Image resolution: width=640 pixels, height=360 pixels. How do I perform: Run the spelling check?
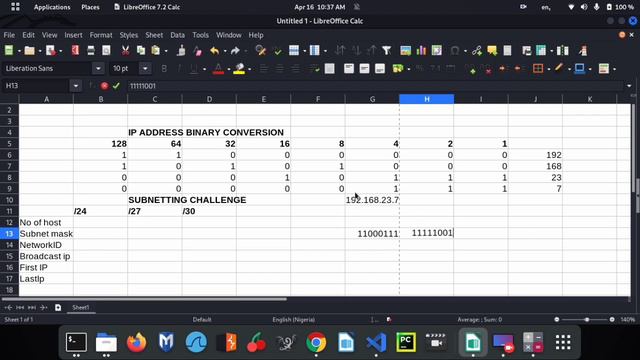pos(278,50)
